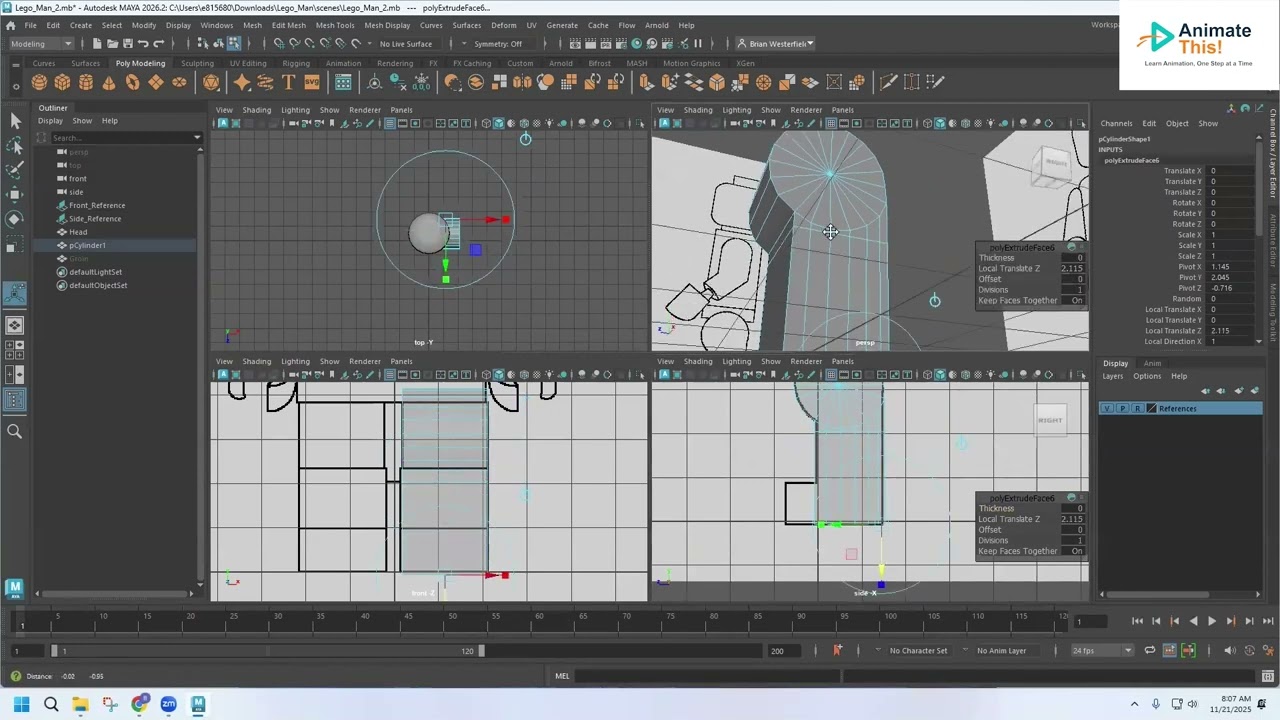Create a polygon cylinder from the shelf
Viewport: 1280px width, 720px height.
(86, 82)
